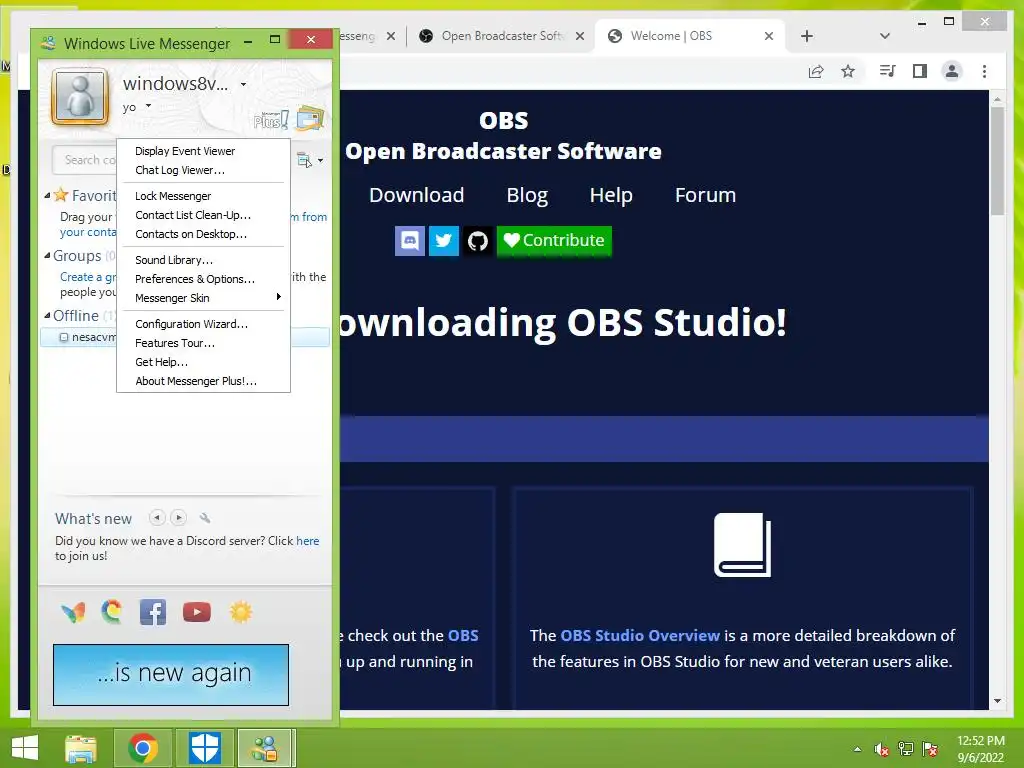Open the OBS Forum link
This screenshot has width=1024, height=768.
coord(705,195)
